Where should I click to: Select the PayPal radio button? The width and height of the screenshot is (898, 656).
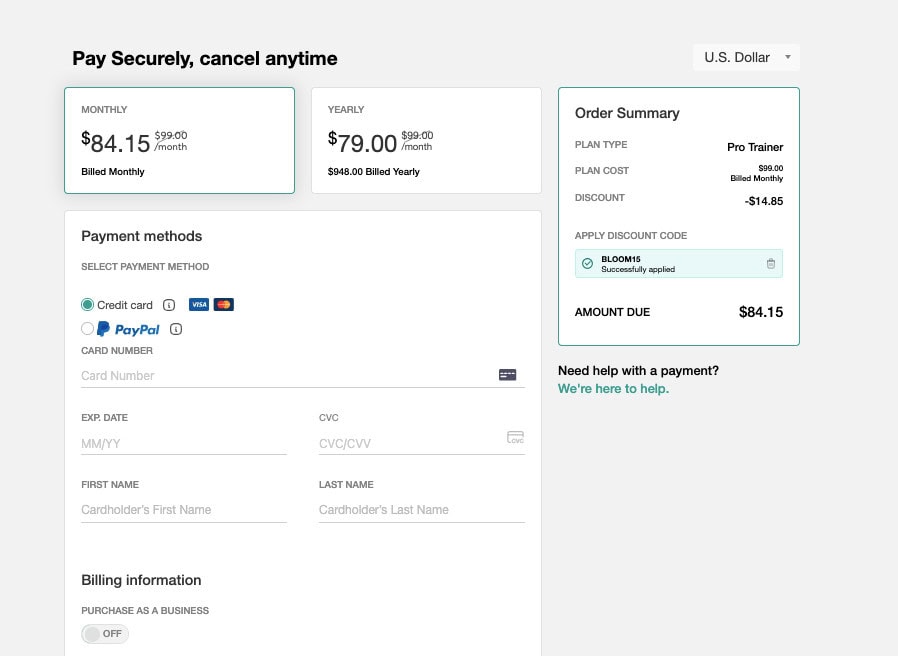tap(88, 329)
